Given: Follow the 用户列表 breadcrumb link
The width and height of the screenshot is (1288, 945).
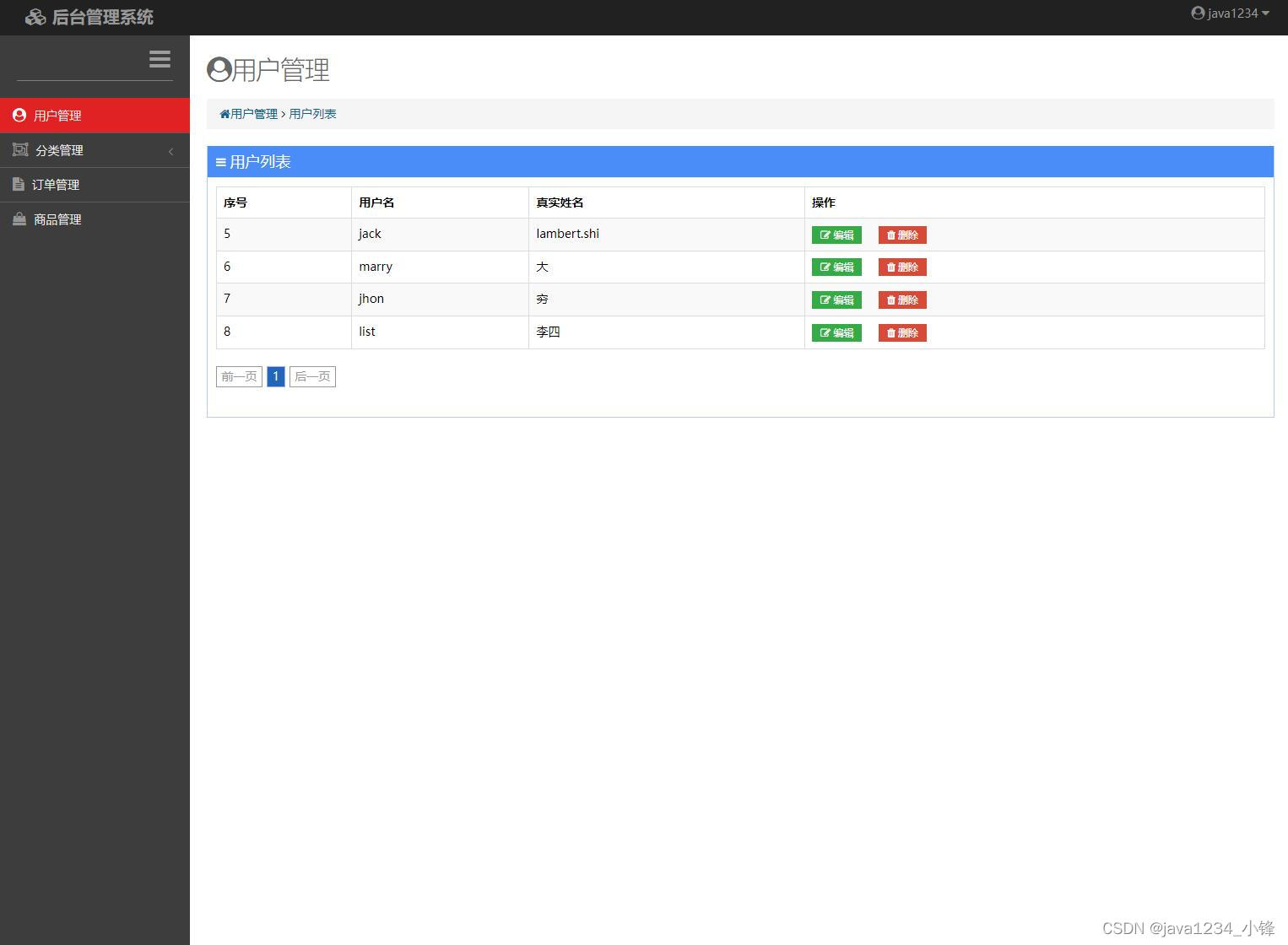Looking at the screenshot, I should pos(312,114).
